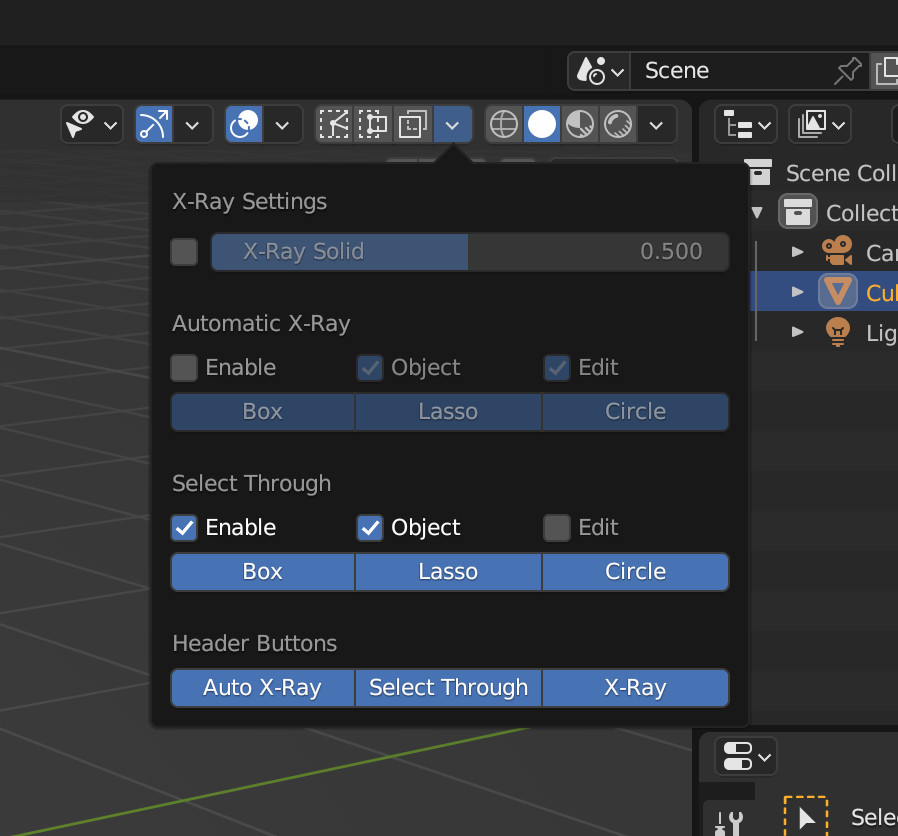Screen dimensions: 898x836
Task: Expand the Camera tree item
Action: pos(797,252)
